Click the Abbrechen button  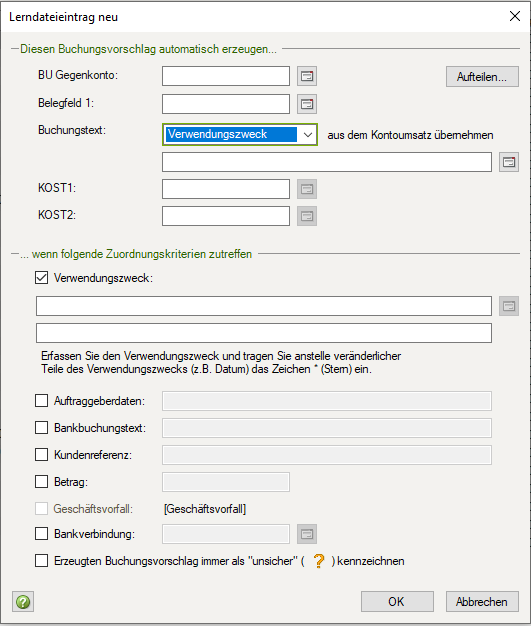point(482,601)
